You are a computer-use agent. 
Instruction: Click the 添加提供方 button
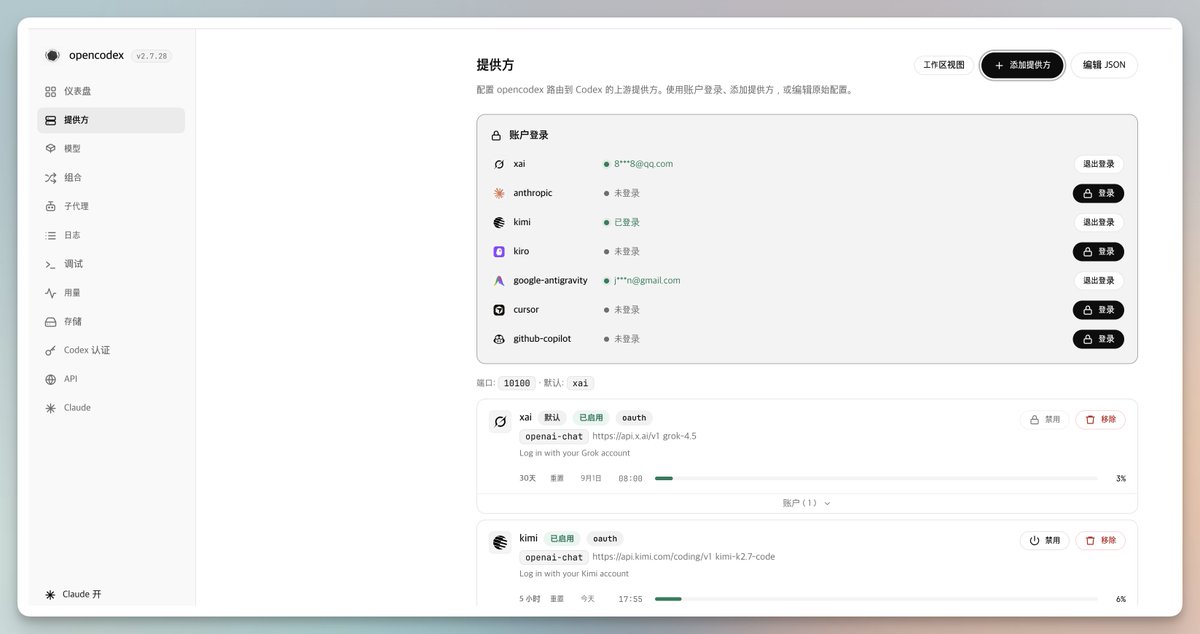pyautogui.click(x=1022, y=65)
